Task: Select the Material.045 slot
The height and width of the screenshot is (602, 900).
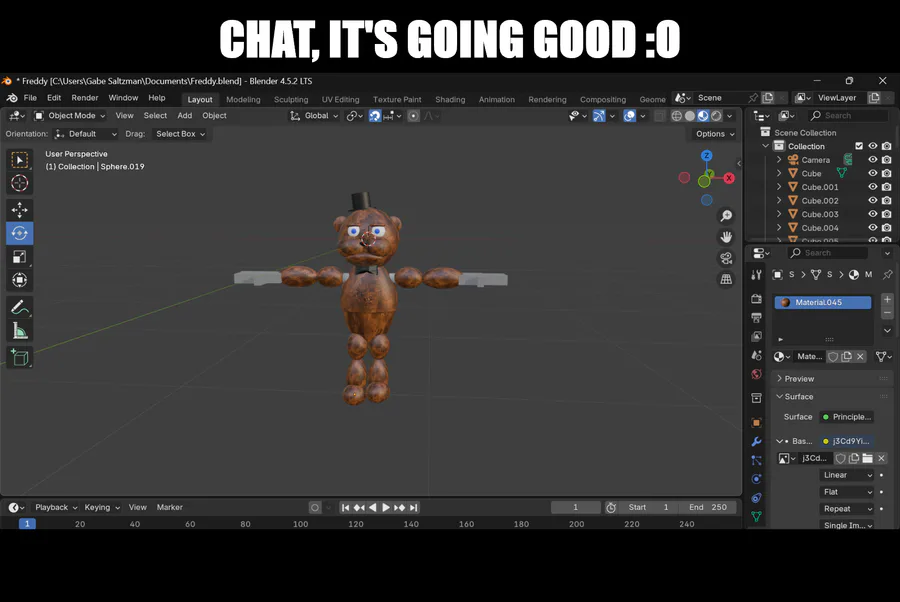Action: 823,302
